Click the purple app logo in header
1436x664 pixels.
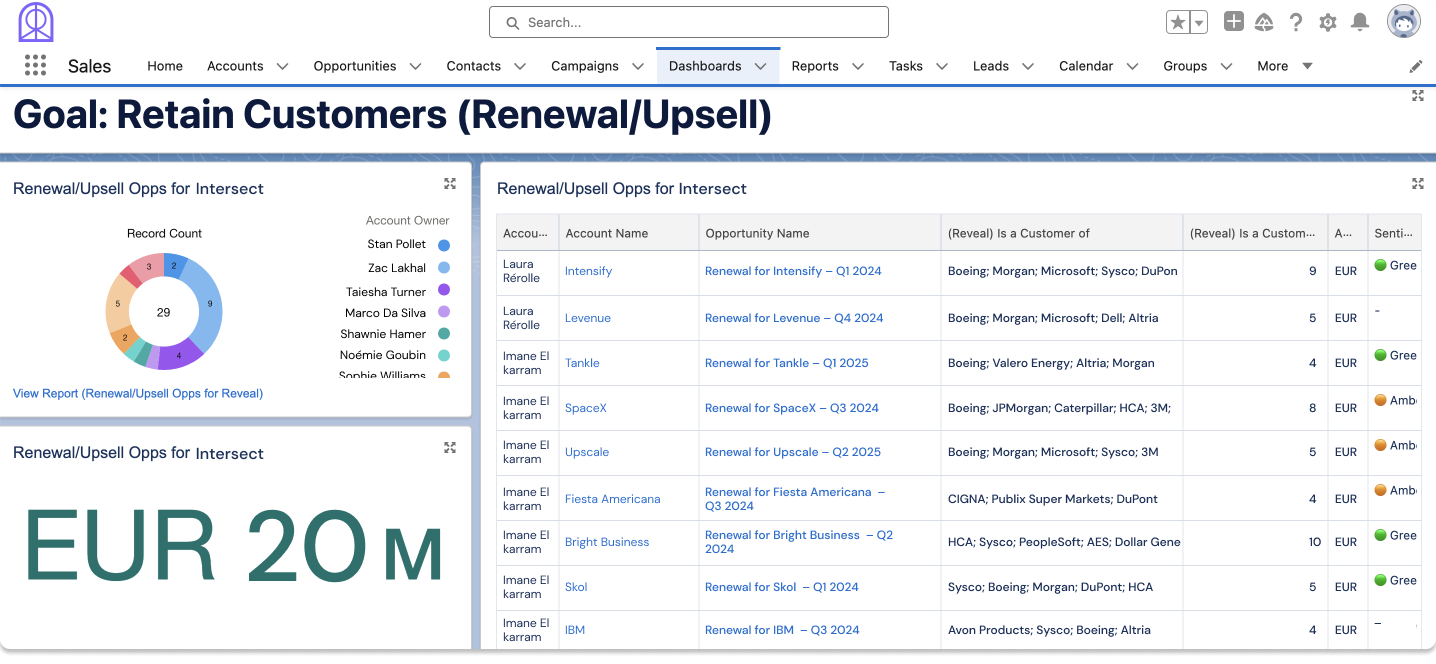click(x=36, y=22)
